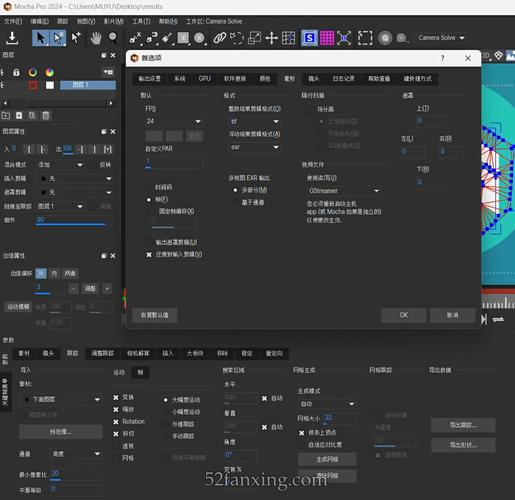Screen dimensions: 515x500
Task: Click the color ring icon in layers header
Action: (x=33, y=72)
